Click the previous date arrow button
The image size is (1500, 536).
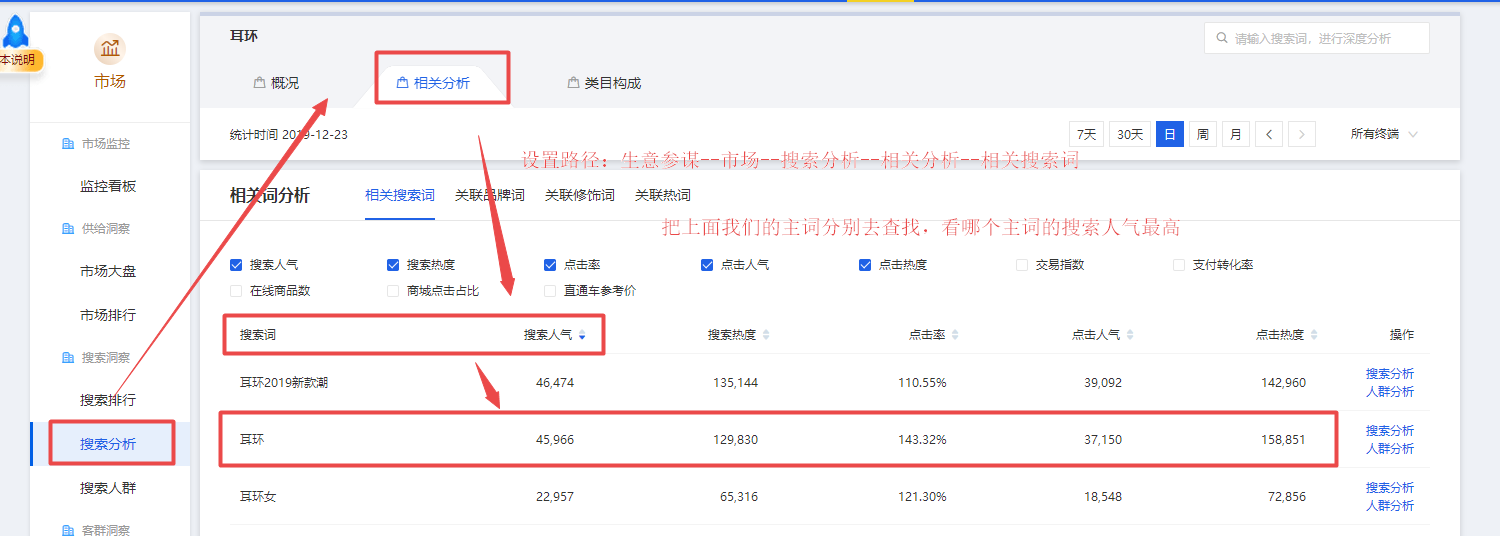tap(1269, 134)
